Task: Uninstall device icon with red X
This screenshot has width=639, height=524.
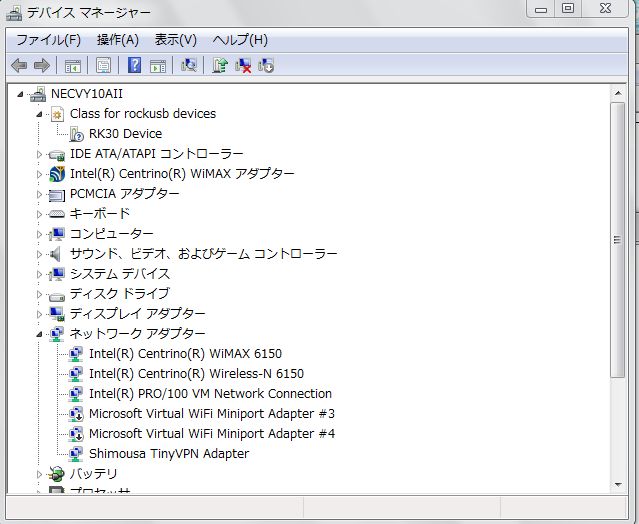Action: tap(243, 65)
